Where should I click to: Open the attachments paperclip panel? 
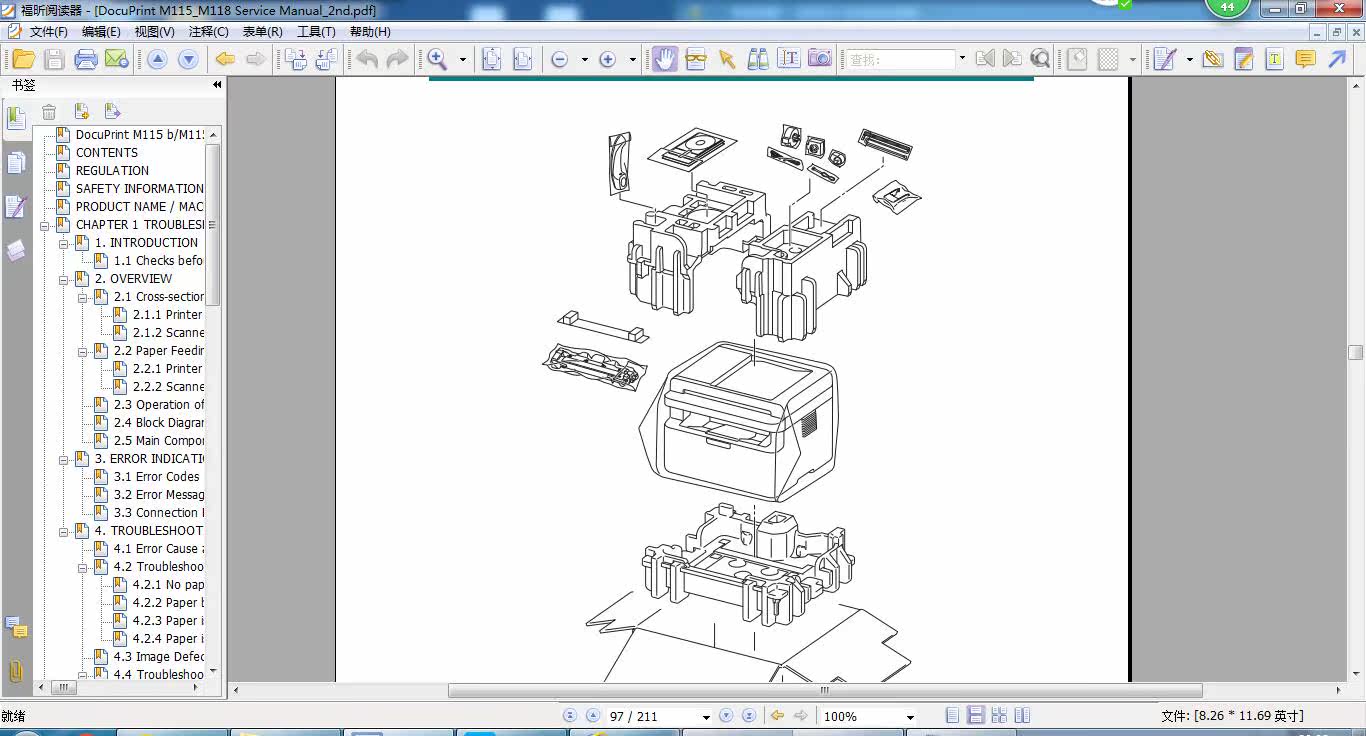pyautogui.click(x=16, y=671)
